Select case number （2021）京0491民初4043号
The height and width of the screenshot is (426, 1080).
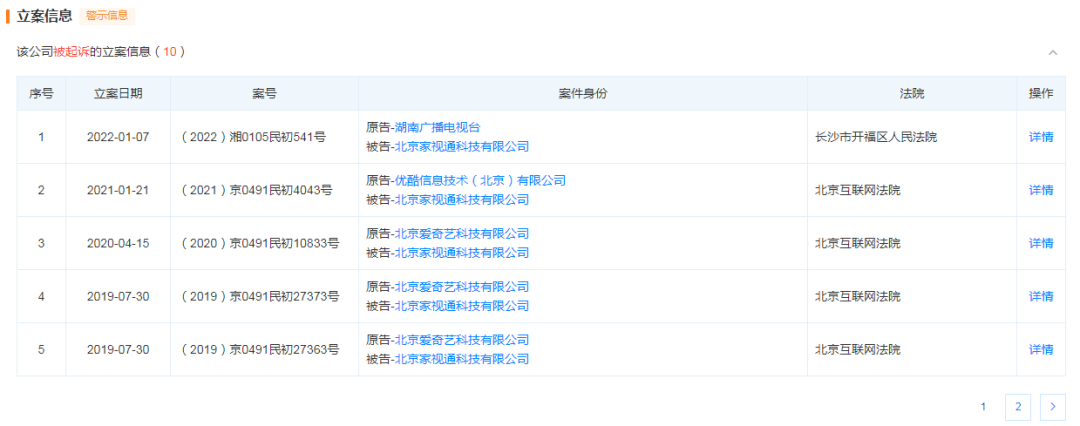[x=257, y=190]
